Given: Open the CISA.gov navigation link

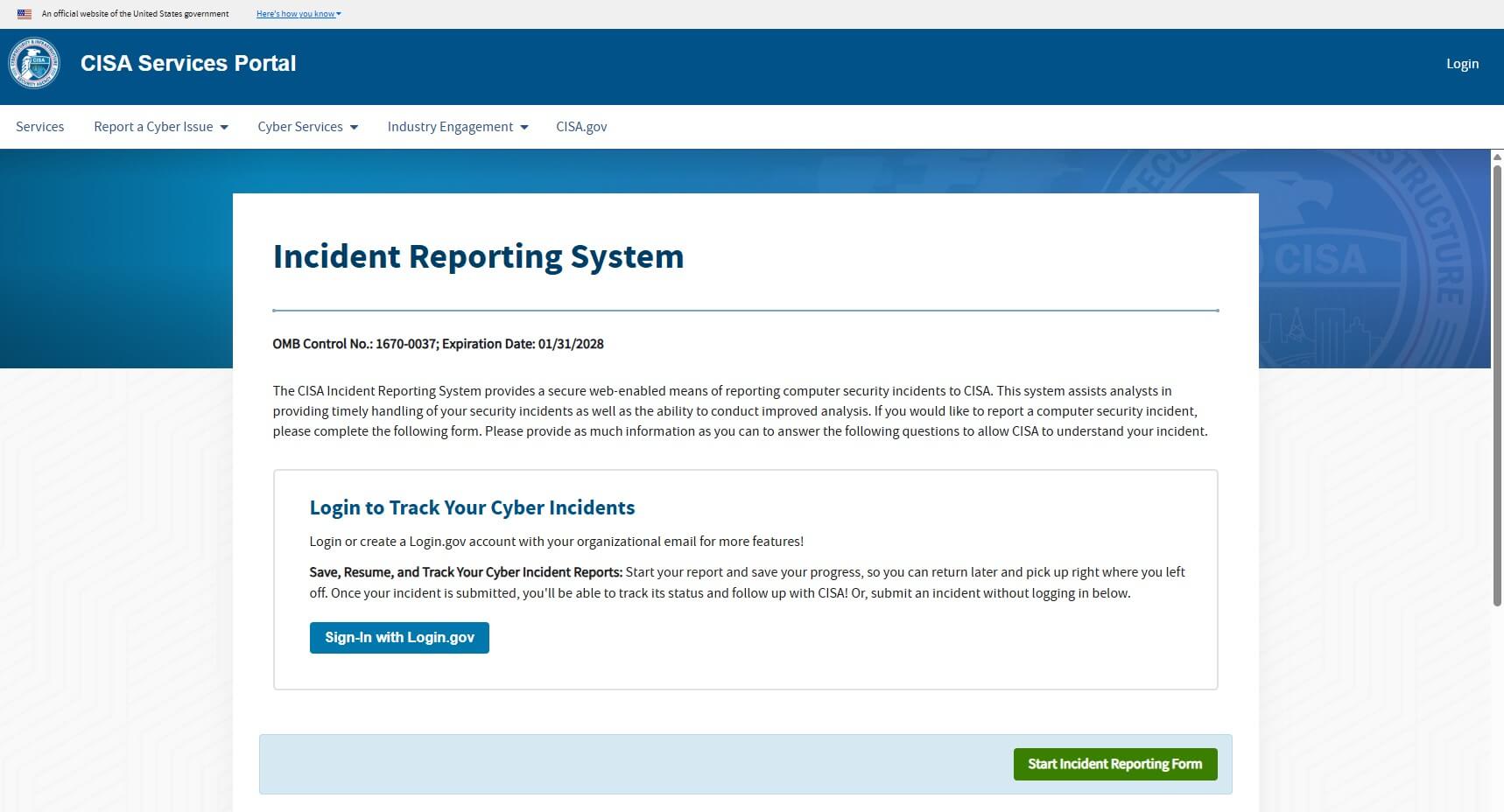Looking at the screenshot, I should pos(581,127).
